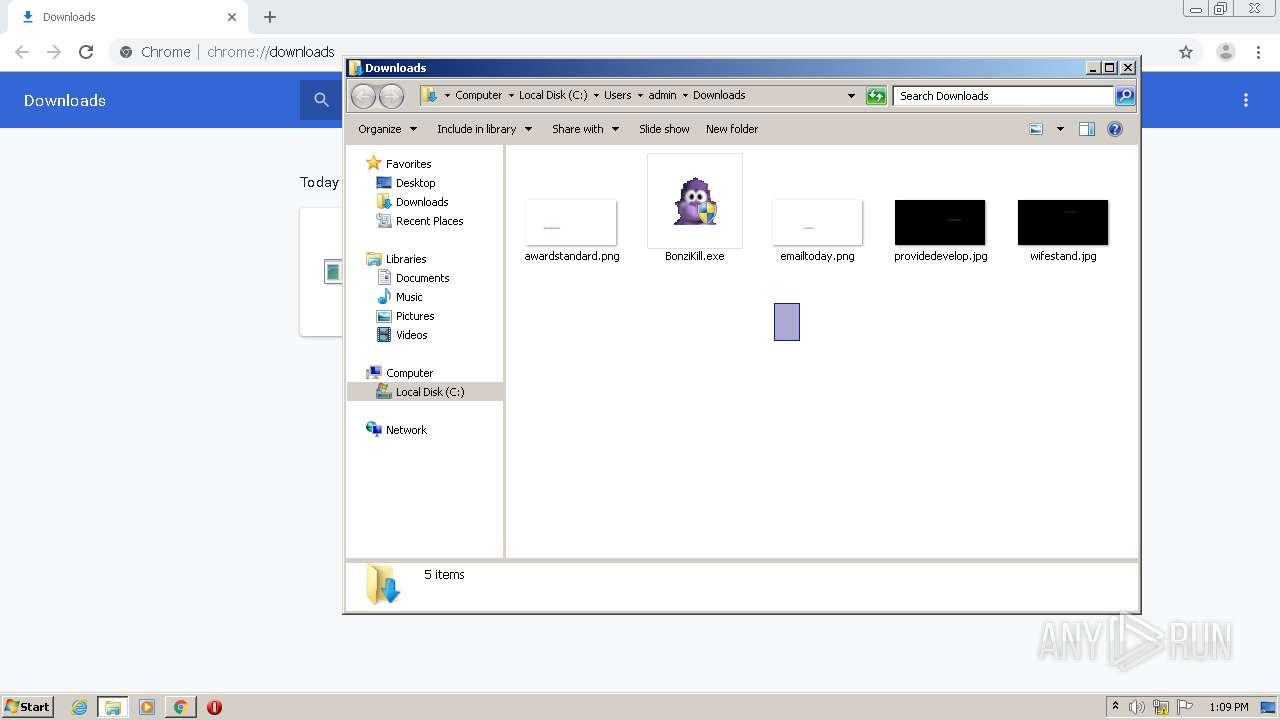Viewport: 1280px width, 720px height.
Task: Expand view options dropdown arrow
Action: (x=1060, y=129)
